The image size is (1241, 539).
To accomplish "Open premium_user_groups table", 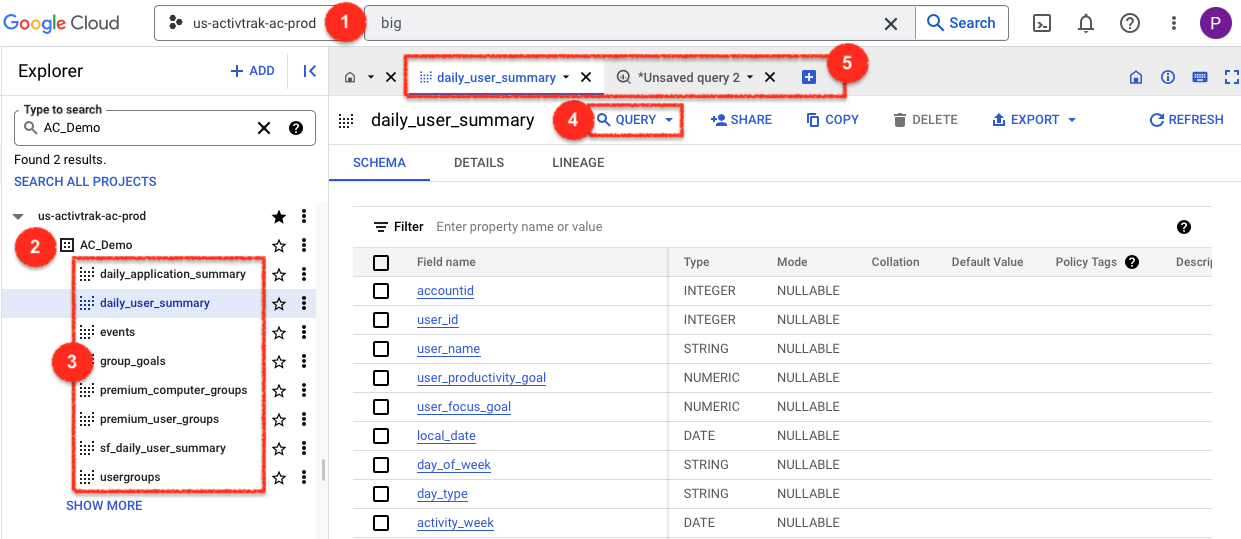I will coord(159,419).
